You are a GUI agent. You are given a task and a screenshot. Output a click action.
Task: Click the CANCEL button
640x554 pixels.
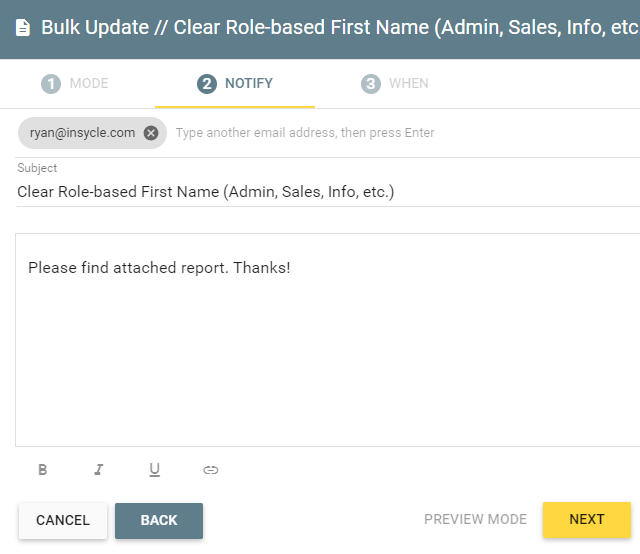(x=63, y=521)
